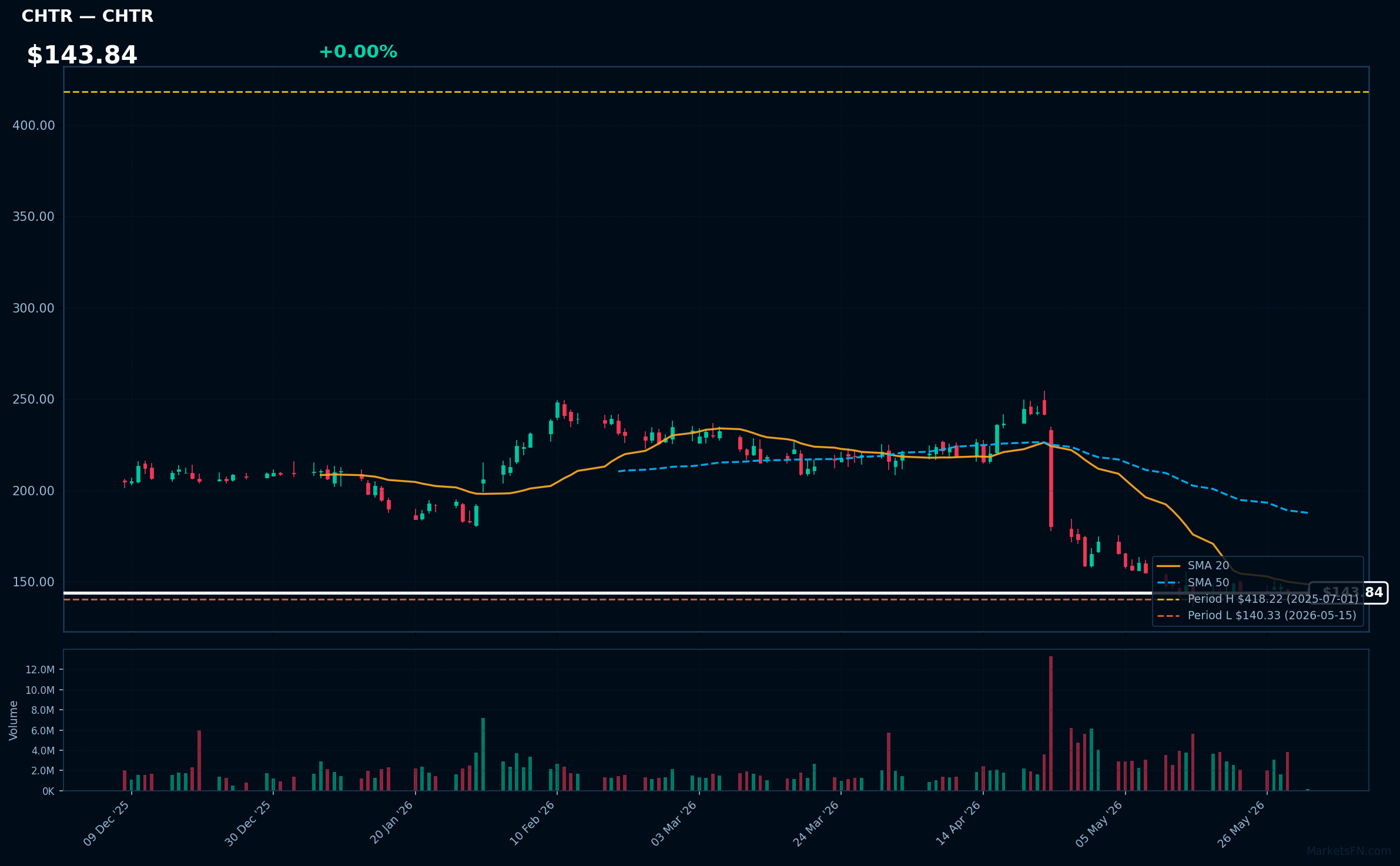Click the Period H $418.22 legend entry
Image resolution: width=1400 pixels, height=866 pixels.
tap(1258, 599)
